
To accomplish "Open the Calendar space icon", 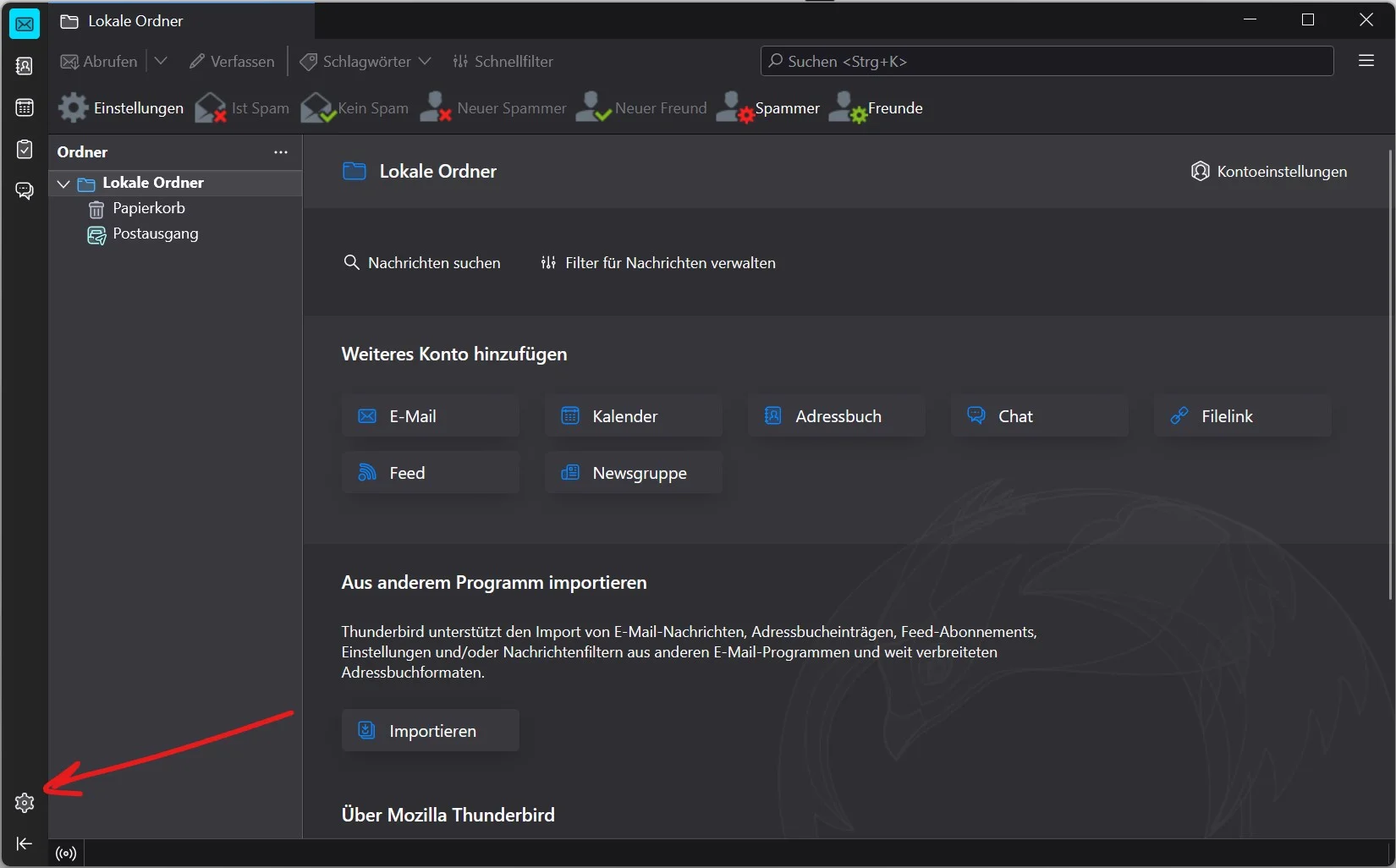I will pos(25,107).
